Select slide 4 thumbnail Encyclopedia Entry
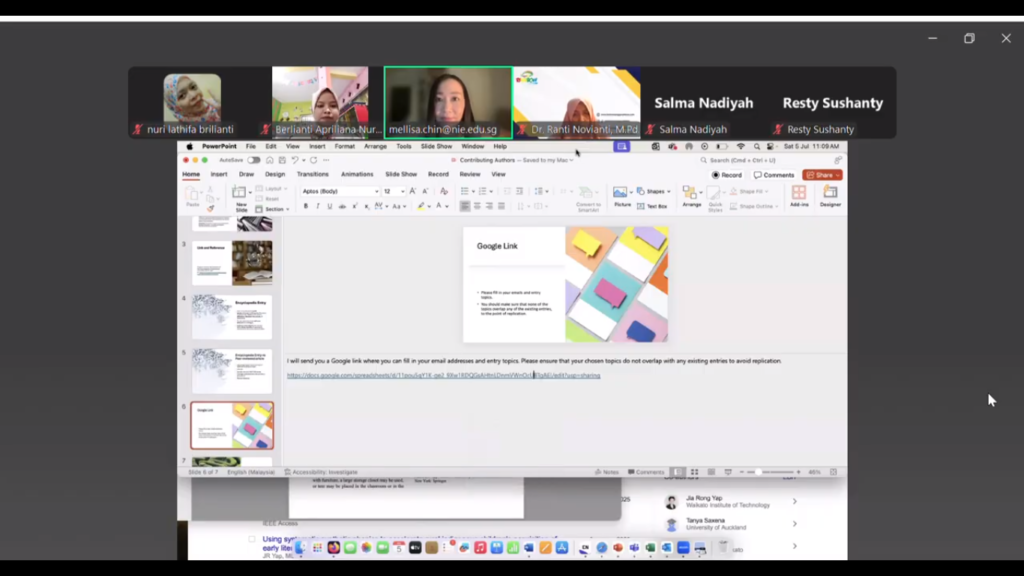The width and height of the screenshot is (1024, 576). tap(232, 316)
